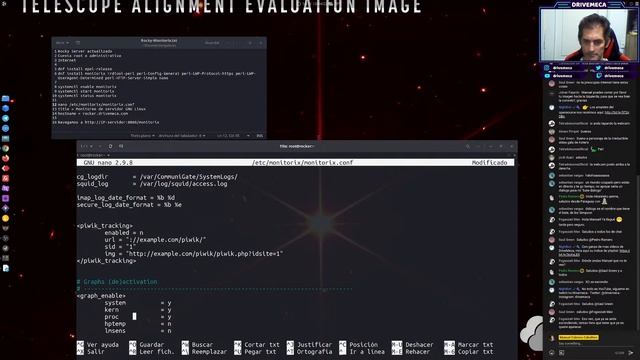The width and height of the screenshot is (640, 360).
Task: Open the Files manager icon in the dock
Action: pyautogui.click(x=5, y=98)
